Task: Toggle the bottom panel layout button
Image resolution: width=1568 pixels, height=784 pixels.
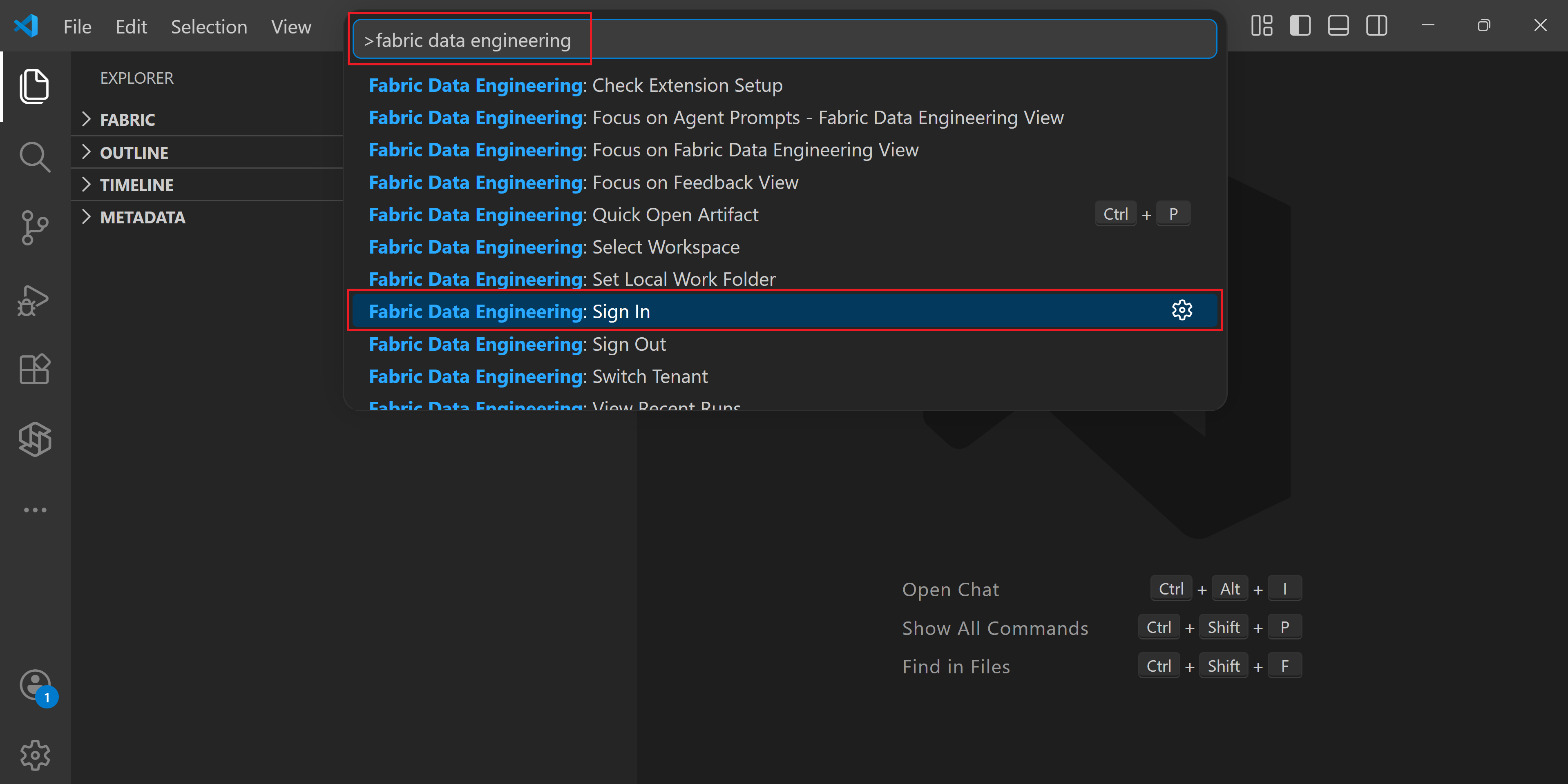Action: (x=1338, y=26)
